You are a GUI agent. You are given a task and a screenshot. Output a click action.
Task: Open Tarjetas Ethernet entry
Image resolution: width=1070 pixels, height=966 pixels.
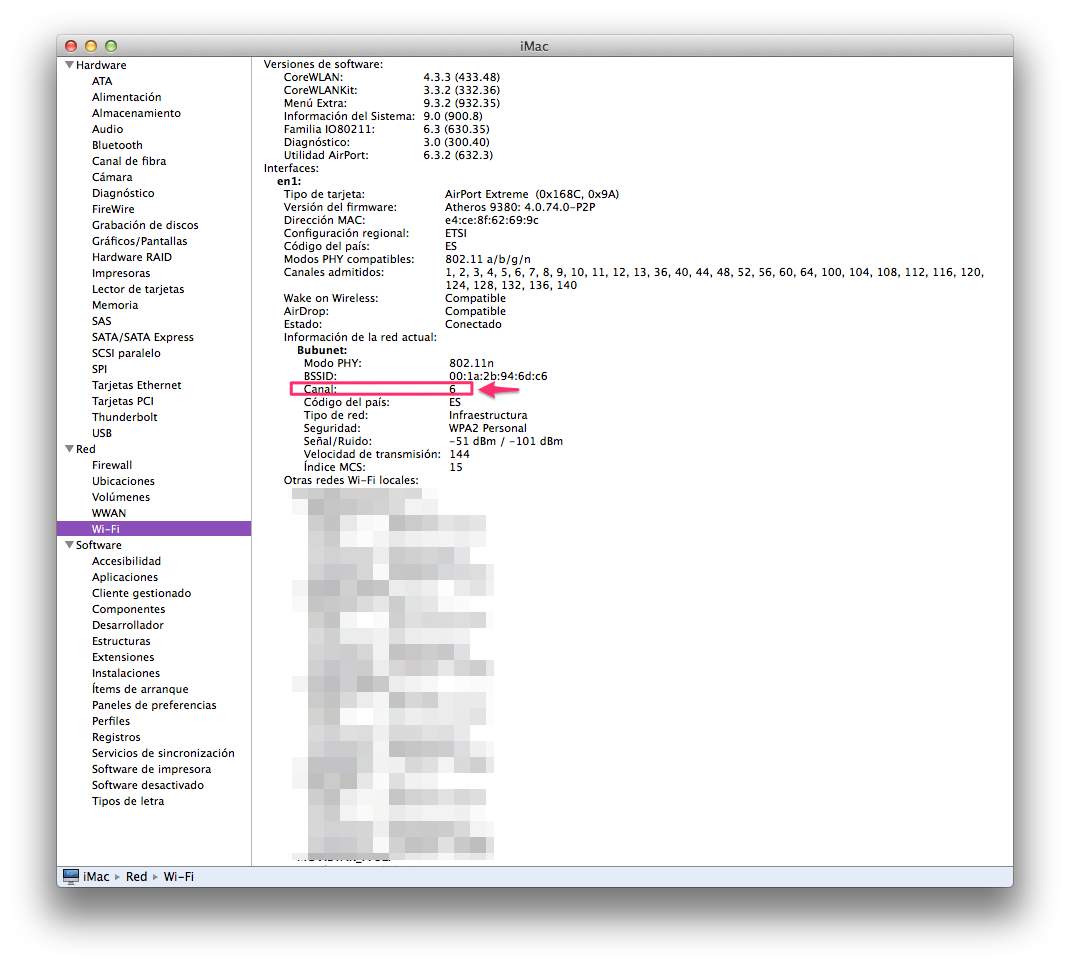136,385
